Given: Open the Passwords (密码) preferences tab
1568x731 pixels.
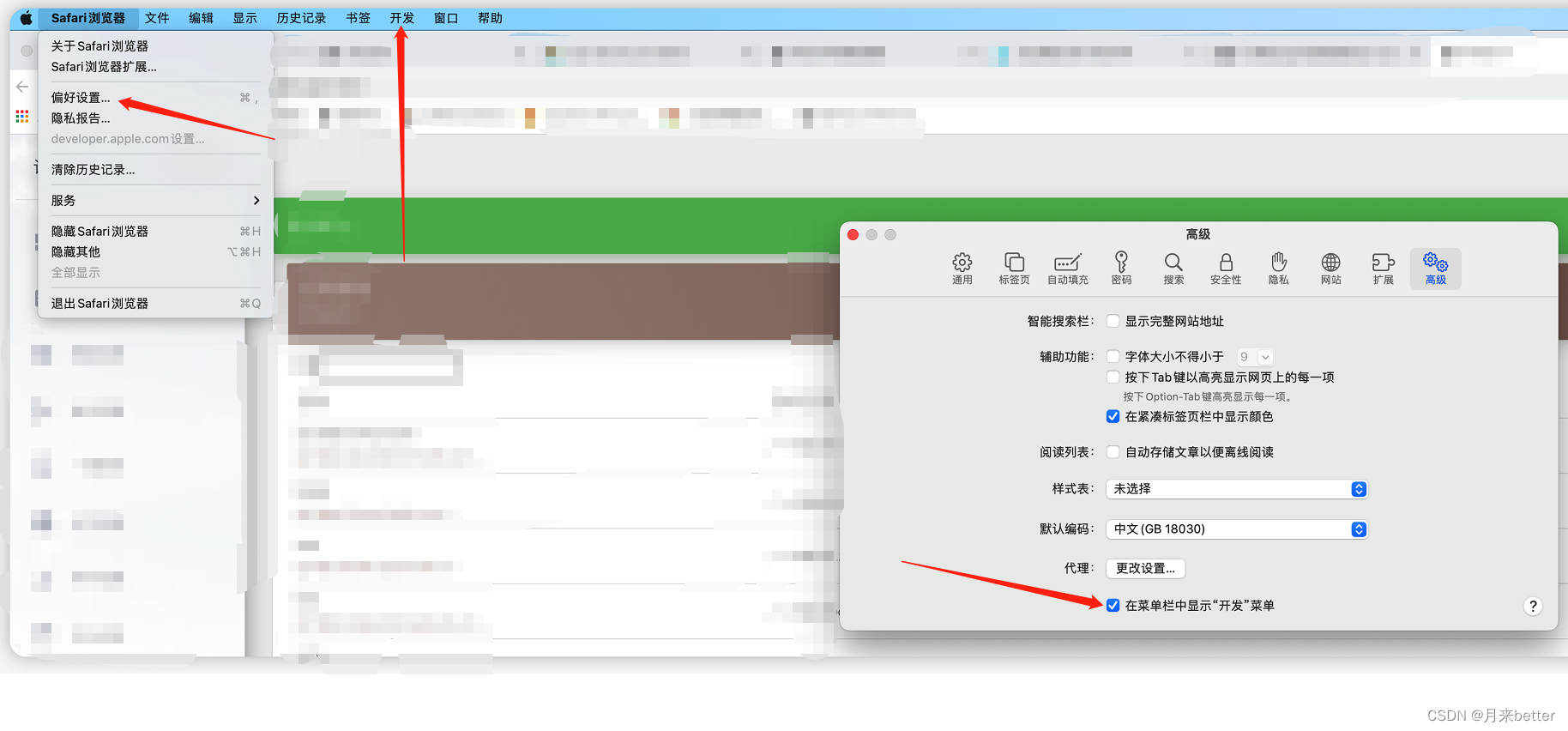Looking at the screenshot, I should 1121,269.
